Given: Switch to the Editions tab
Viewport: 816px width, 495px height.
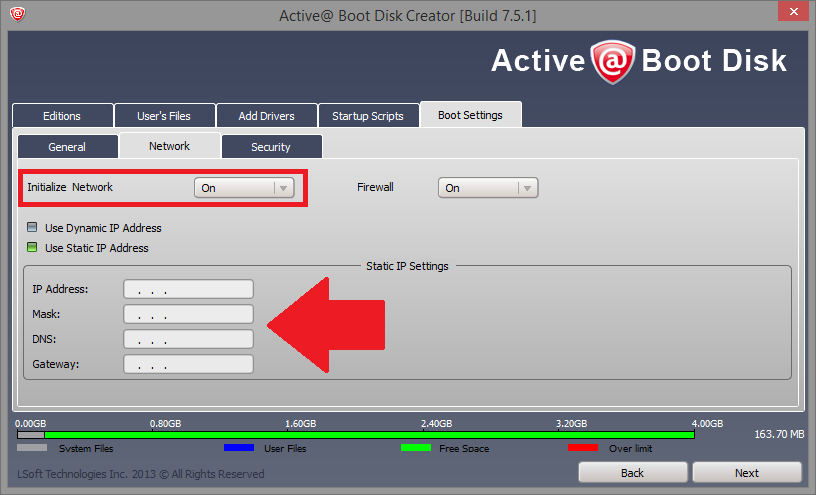Looking at the screenshot, I should (x=62, y=116).
